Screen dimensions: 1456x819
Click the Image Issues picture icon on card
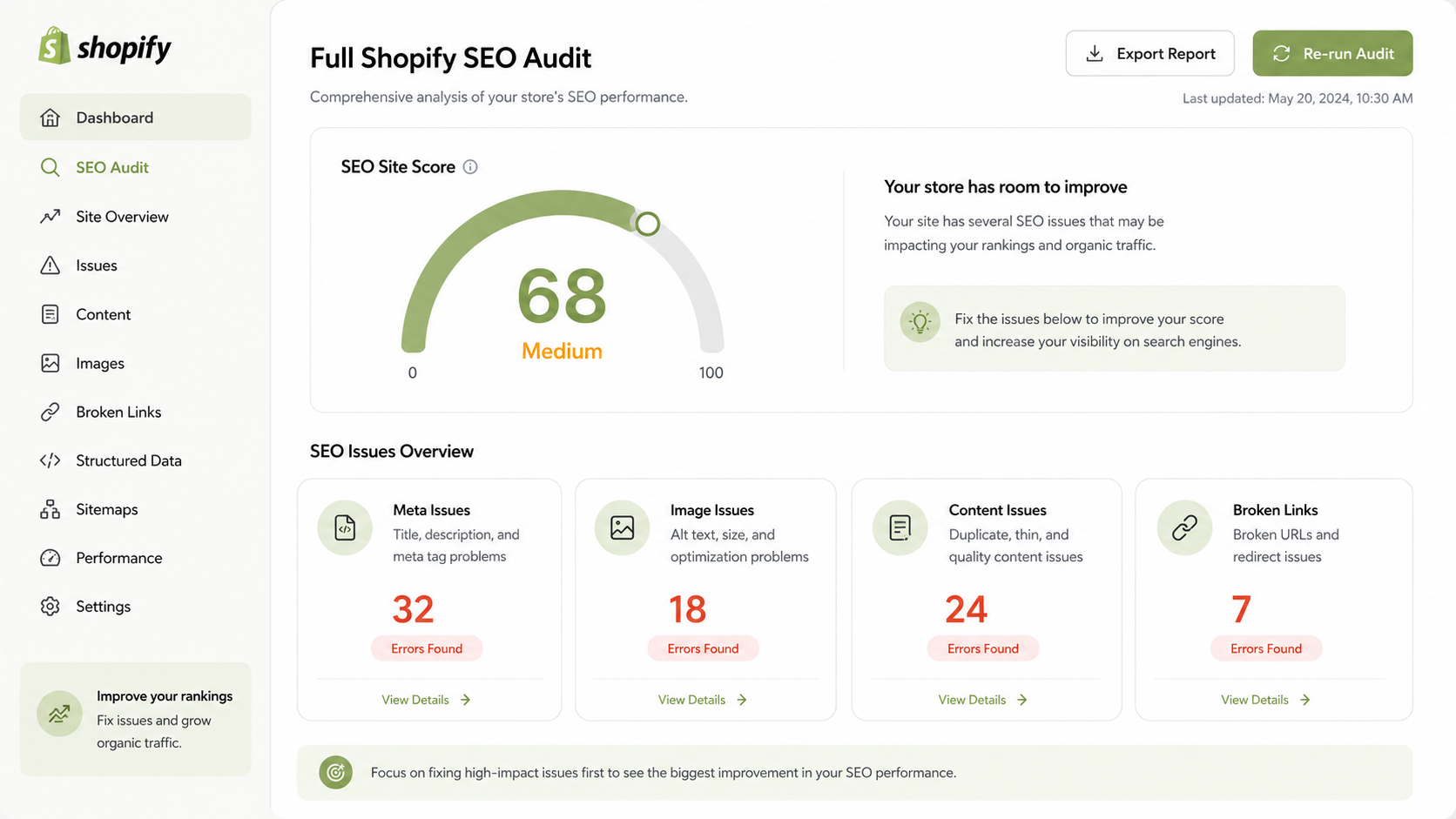(x=623, y=527)
